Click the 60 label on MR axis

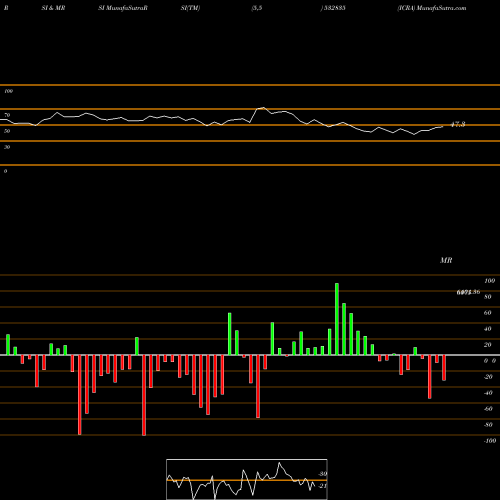(487, 313)
